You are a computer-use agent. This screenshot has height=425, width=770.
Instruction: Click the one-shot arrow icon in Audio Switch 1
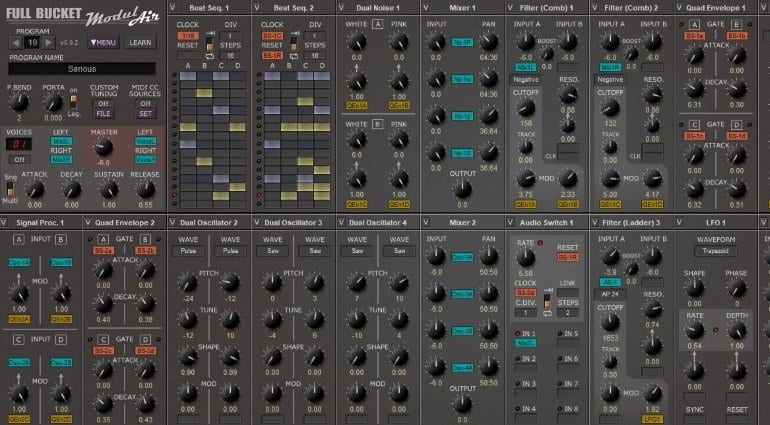pyautogui.click(x=548, y=291)
